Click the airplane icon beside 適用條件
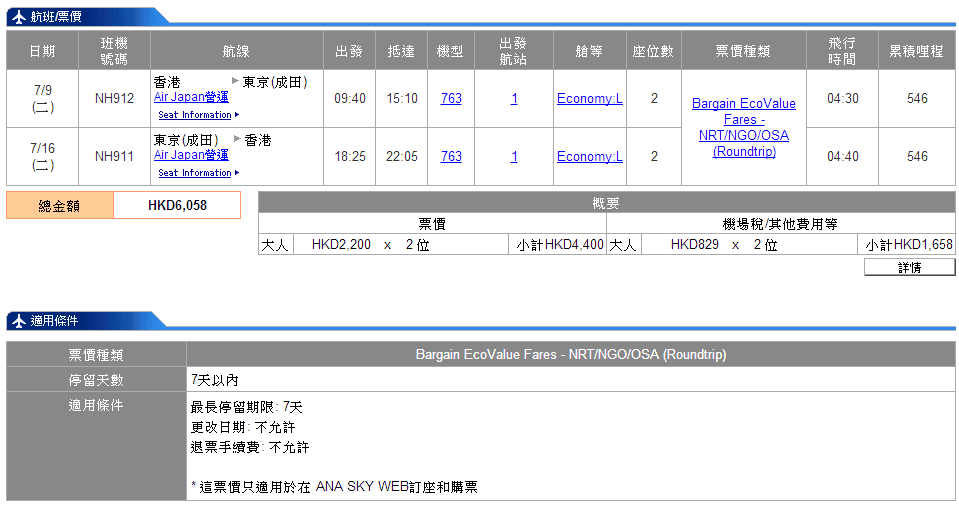959x509 pixels. 18,321
